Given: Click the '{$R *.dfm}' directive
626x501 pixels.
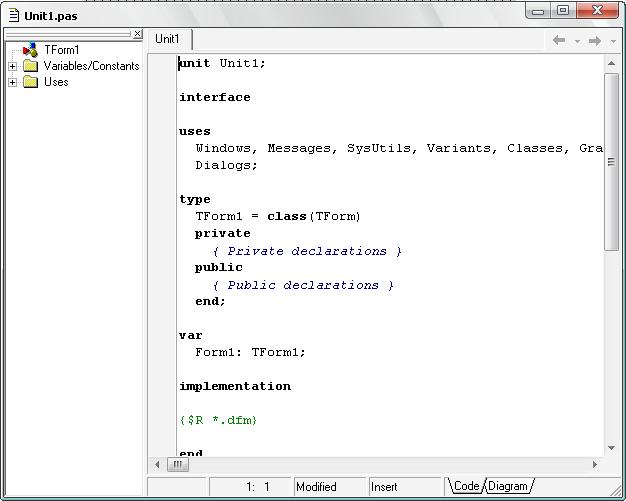Looking at the screenshot, I should pyautogui.click(x=218, y=420).
